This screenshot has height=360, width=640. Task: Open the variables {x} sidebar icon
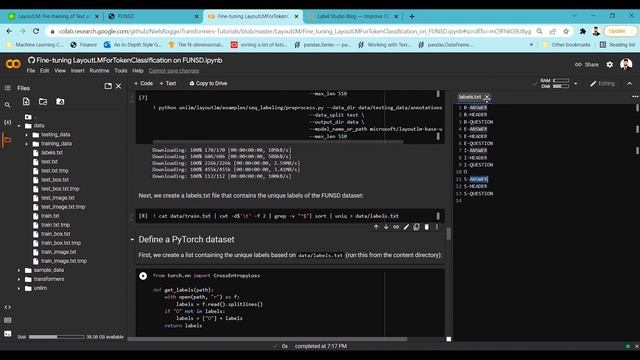(7, 122)
